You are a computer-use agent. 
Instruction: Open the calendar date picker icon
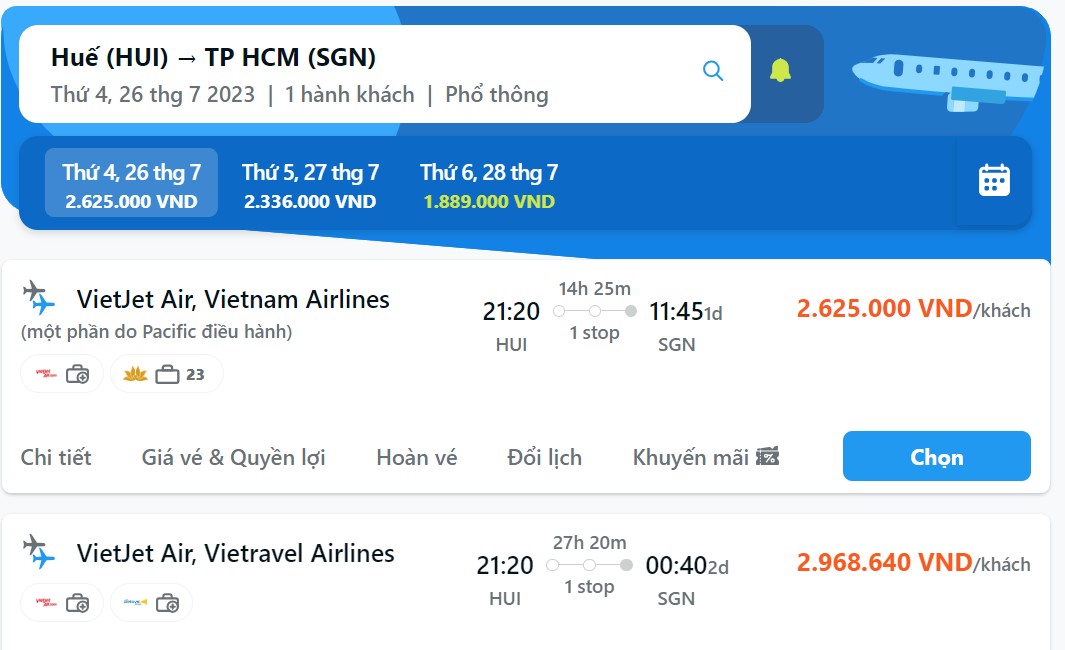(x=994, y=181)
